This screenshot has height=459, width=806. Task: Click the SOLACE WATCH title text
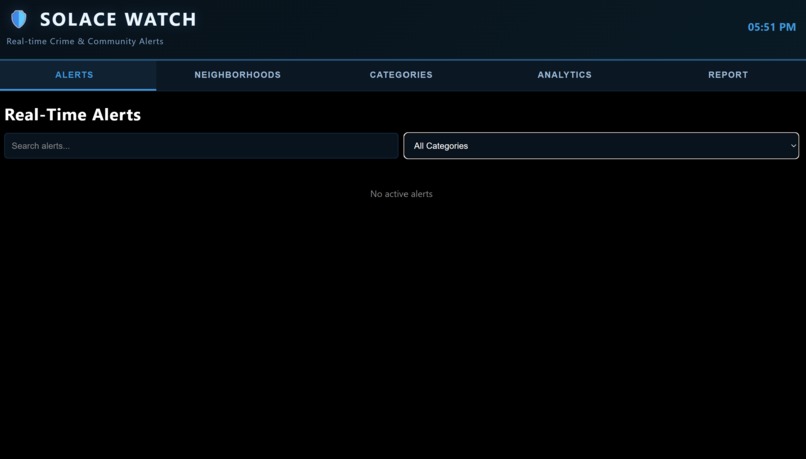[118, 20]
